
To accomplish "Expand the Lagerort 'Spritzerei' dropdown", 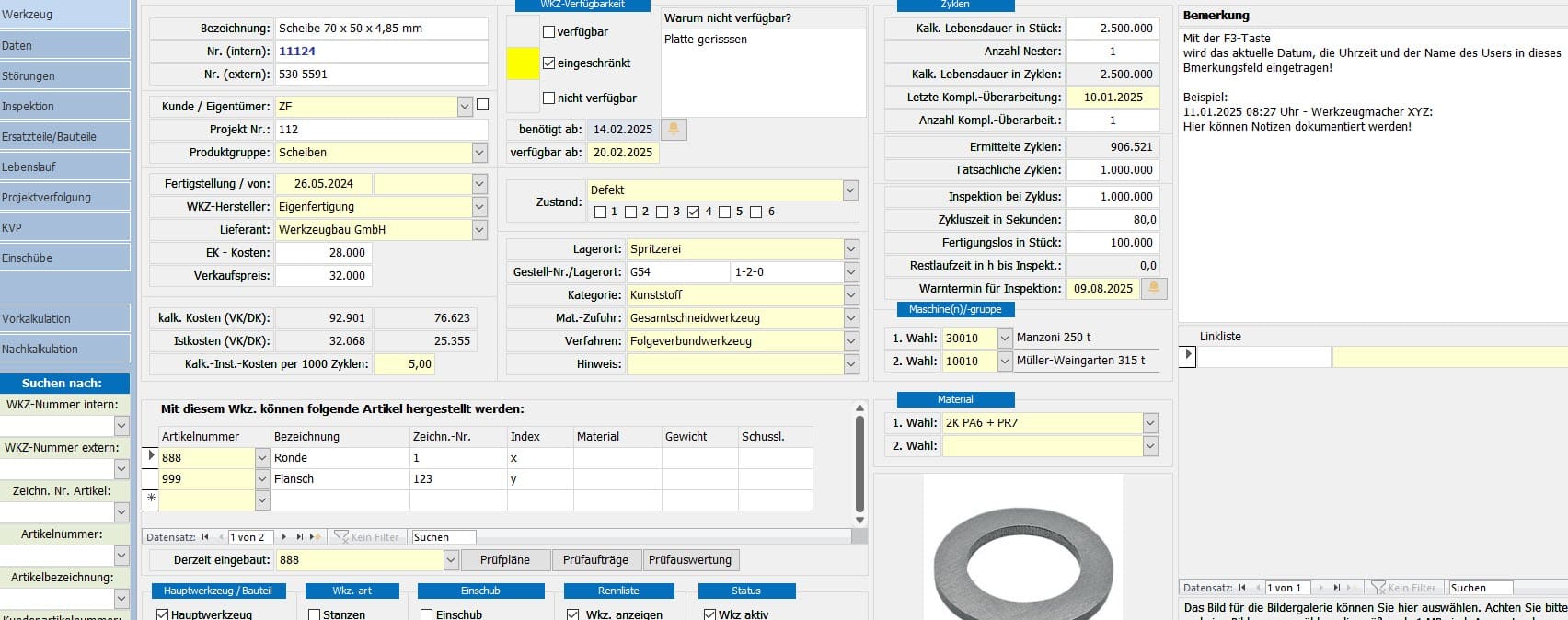I will point(851,249).
